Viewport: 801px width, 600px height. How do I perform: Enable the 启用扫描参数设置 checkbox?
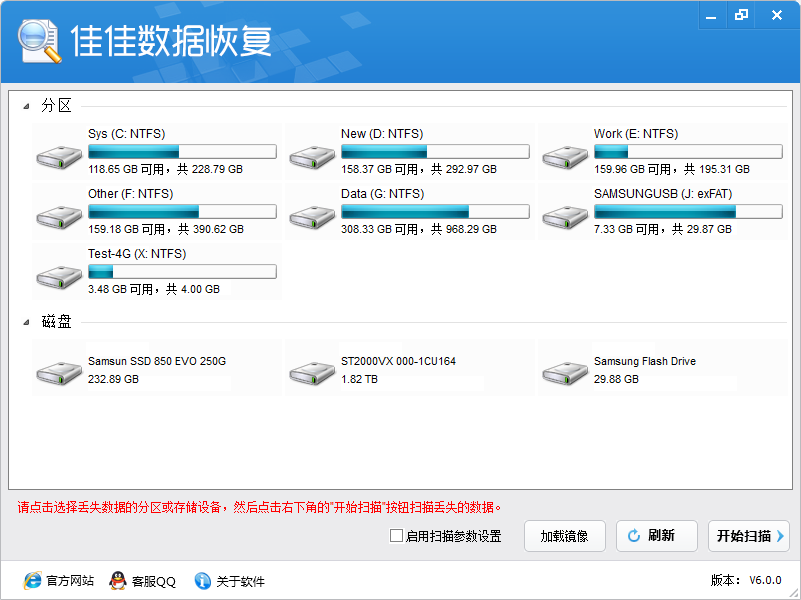tap(397, 536)
